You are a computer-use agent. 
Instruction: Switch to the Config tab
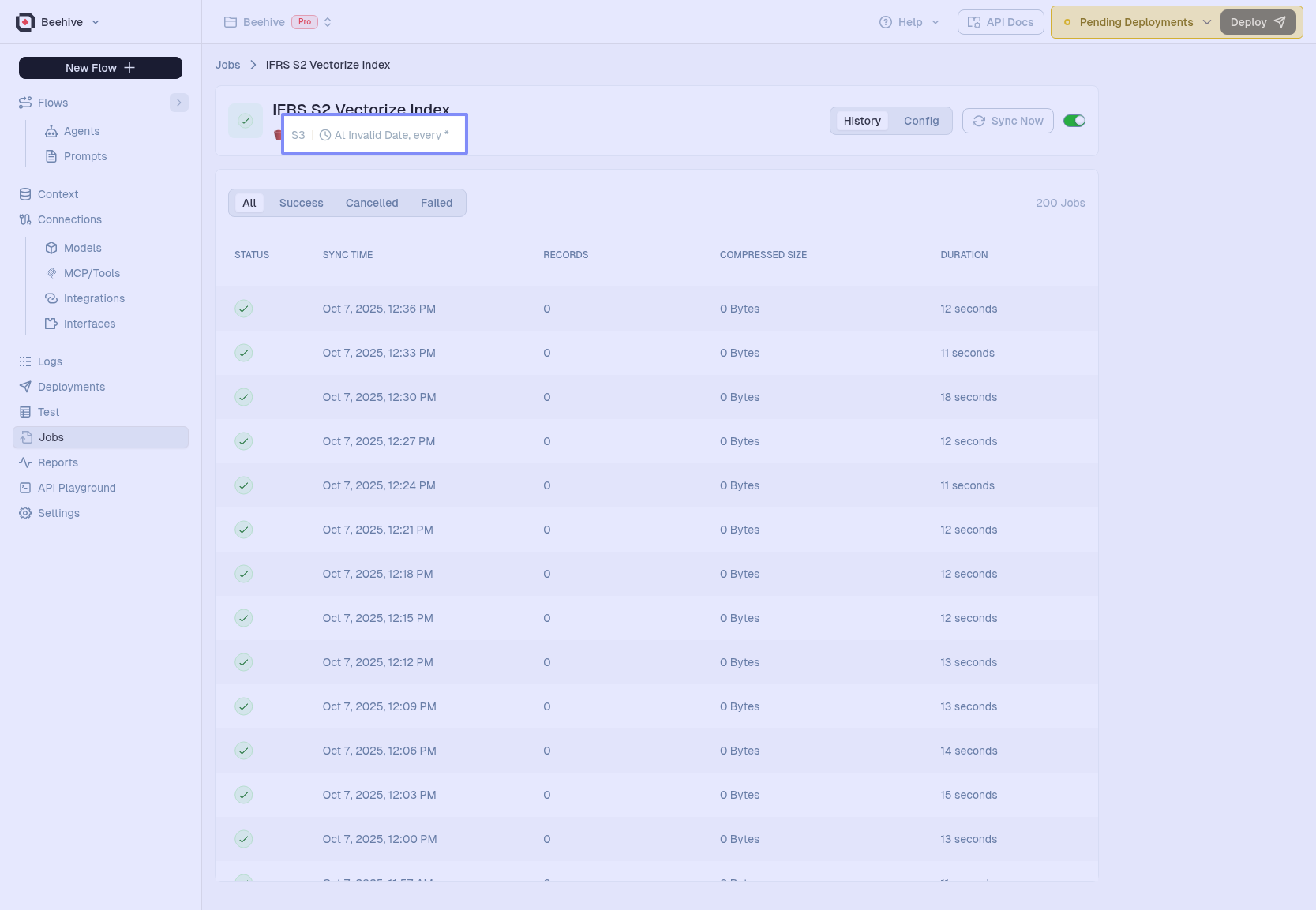[x=920, y=121]
